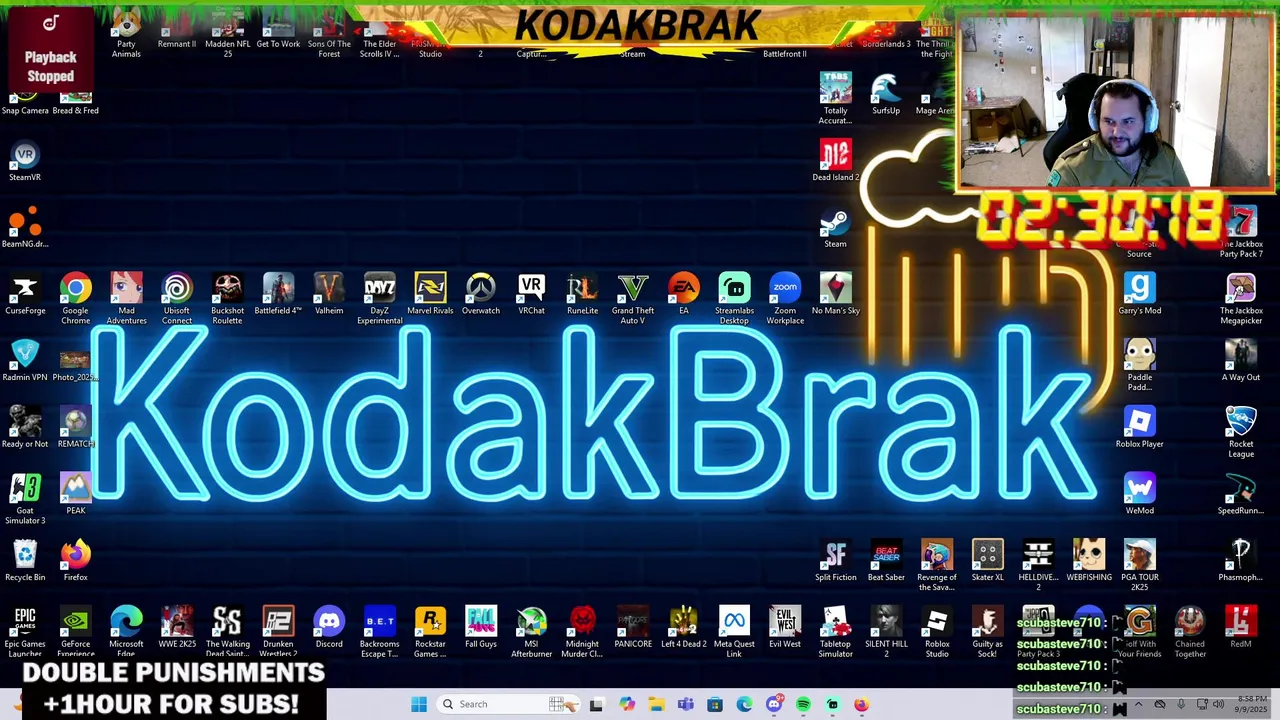Open Microsoft Teams from the taskbar
This screenshot has width=1280, height=720.
(686, 704)
